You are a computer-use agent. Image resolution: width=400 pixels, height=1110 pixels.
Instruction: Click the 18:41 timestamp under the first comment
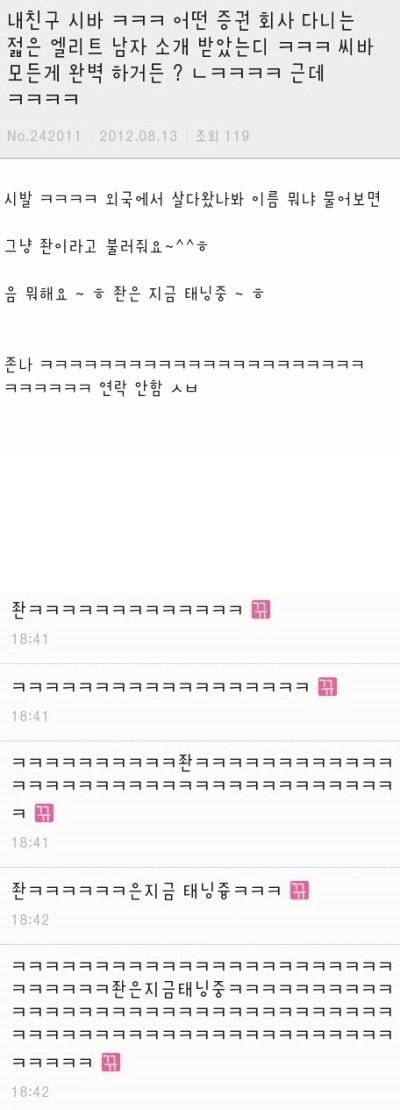tap(30, 639)
